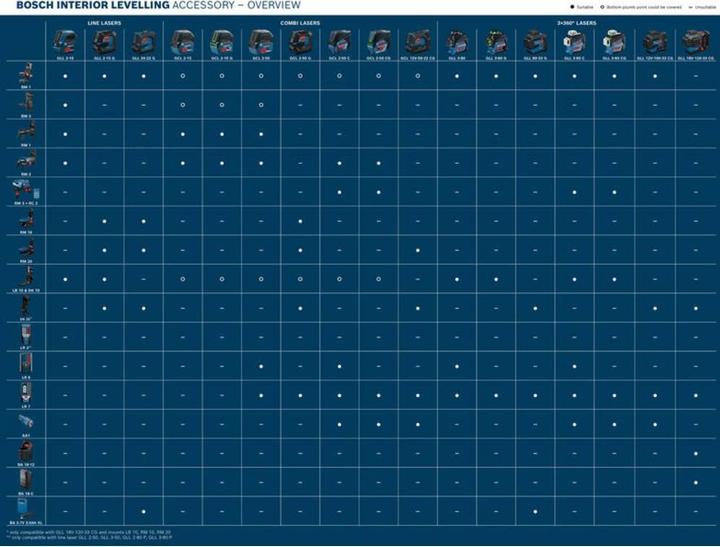Click the LB 10 & DK 10 accessory image
Screen dimensions: 720x547
pyautogui.click(x=26, y=277)
